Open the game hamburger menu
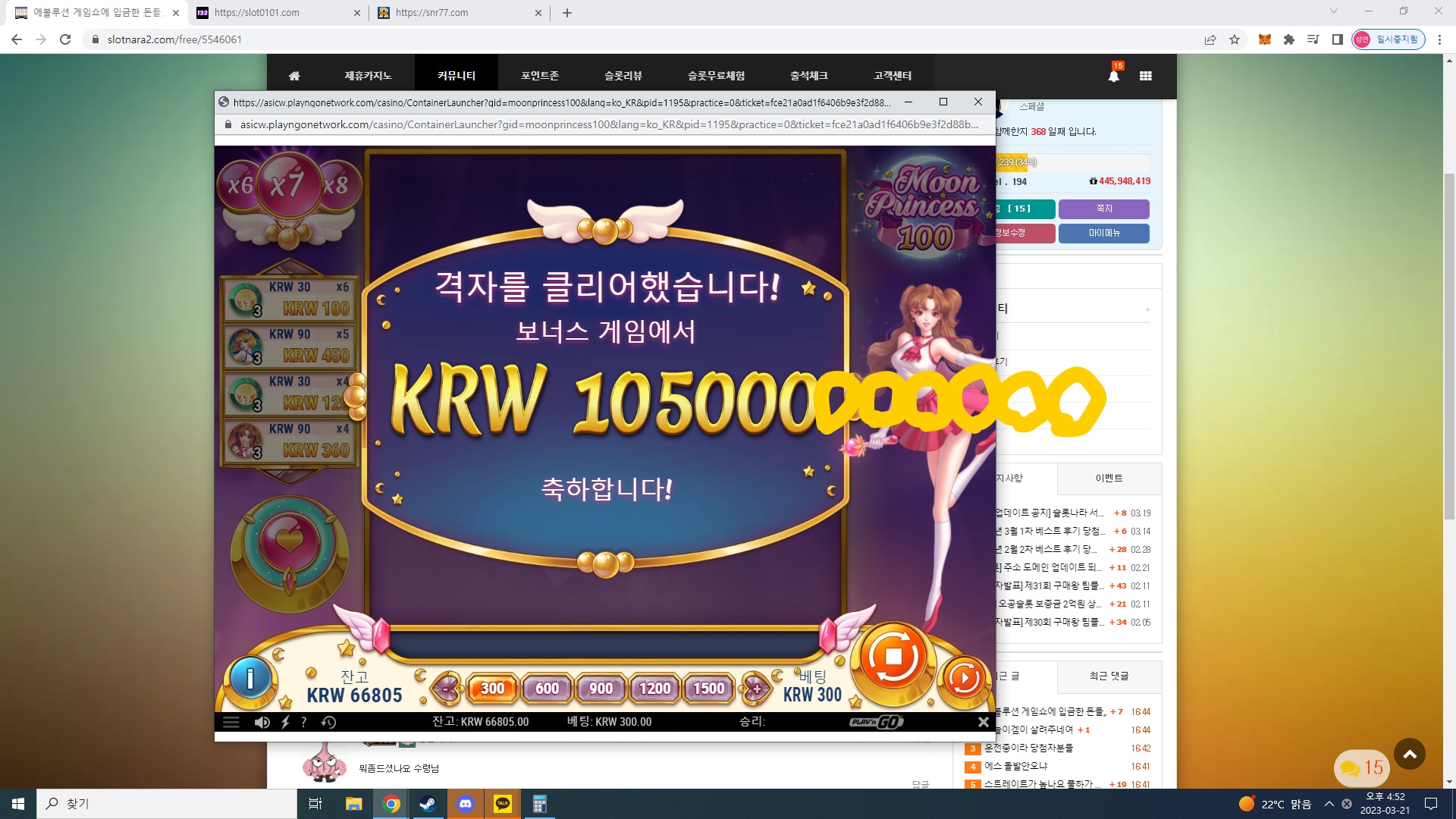 click(x=231, y=722)
